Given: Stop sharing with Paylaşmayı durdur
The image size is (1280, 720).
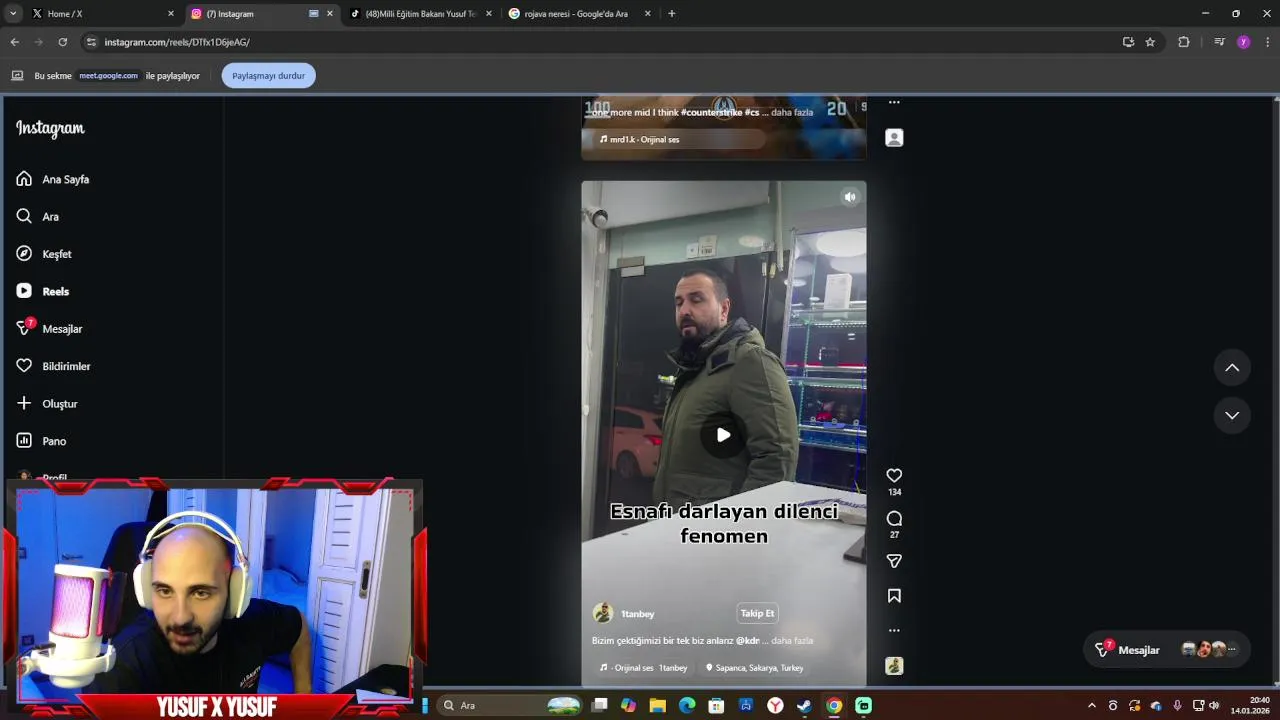Looking at the screenshot, I should click(268, 76).
